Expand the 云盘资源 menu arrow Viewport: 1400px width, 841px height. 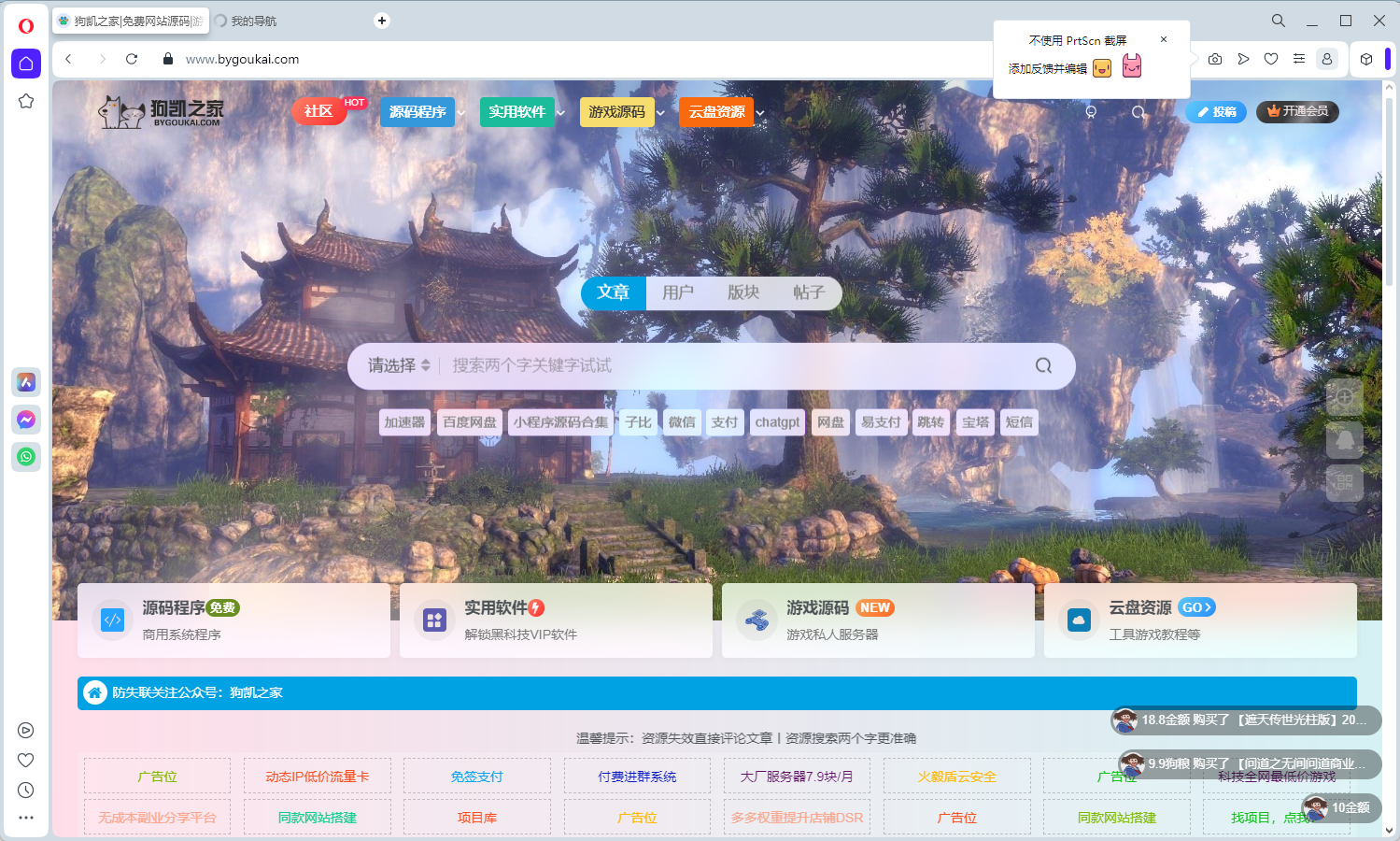coord(760,113)
